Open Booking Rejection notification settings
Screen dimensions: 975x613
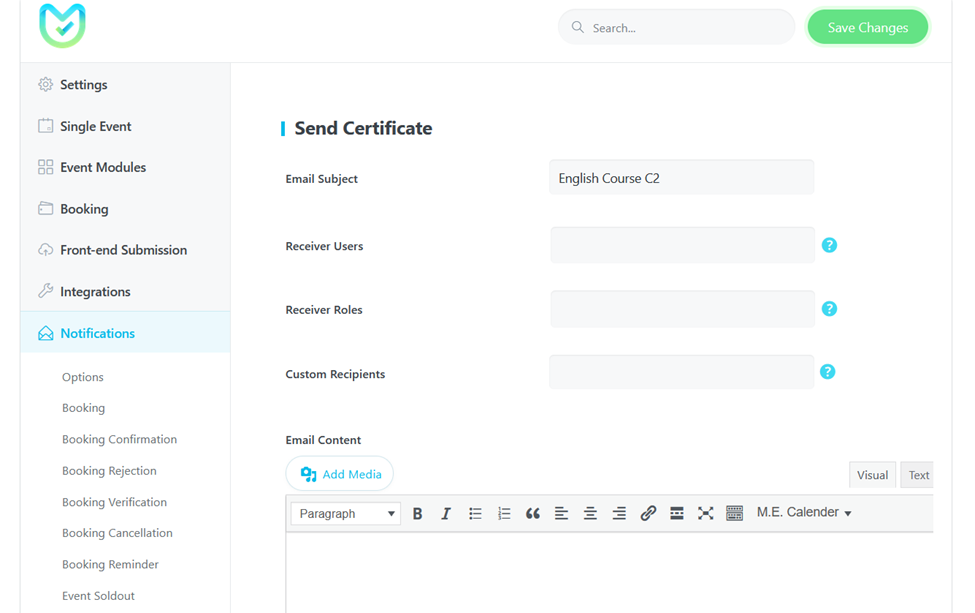[109, 471]
